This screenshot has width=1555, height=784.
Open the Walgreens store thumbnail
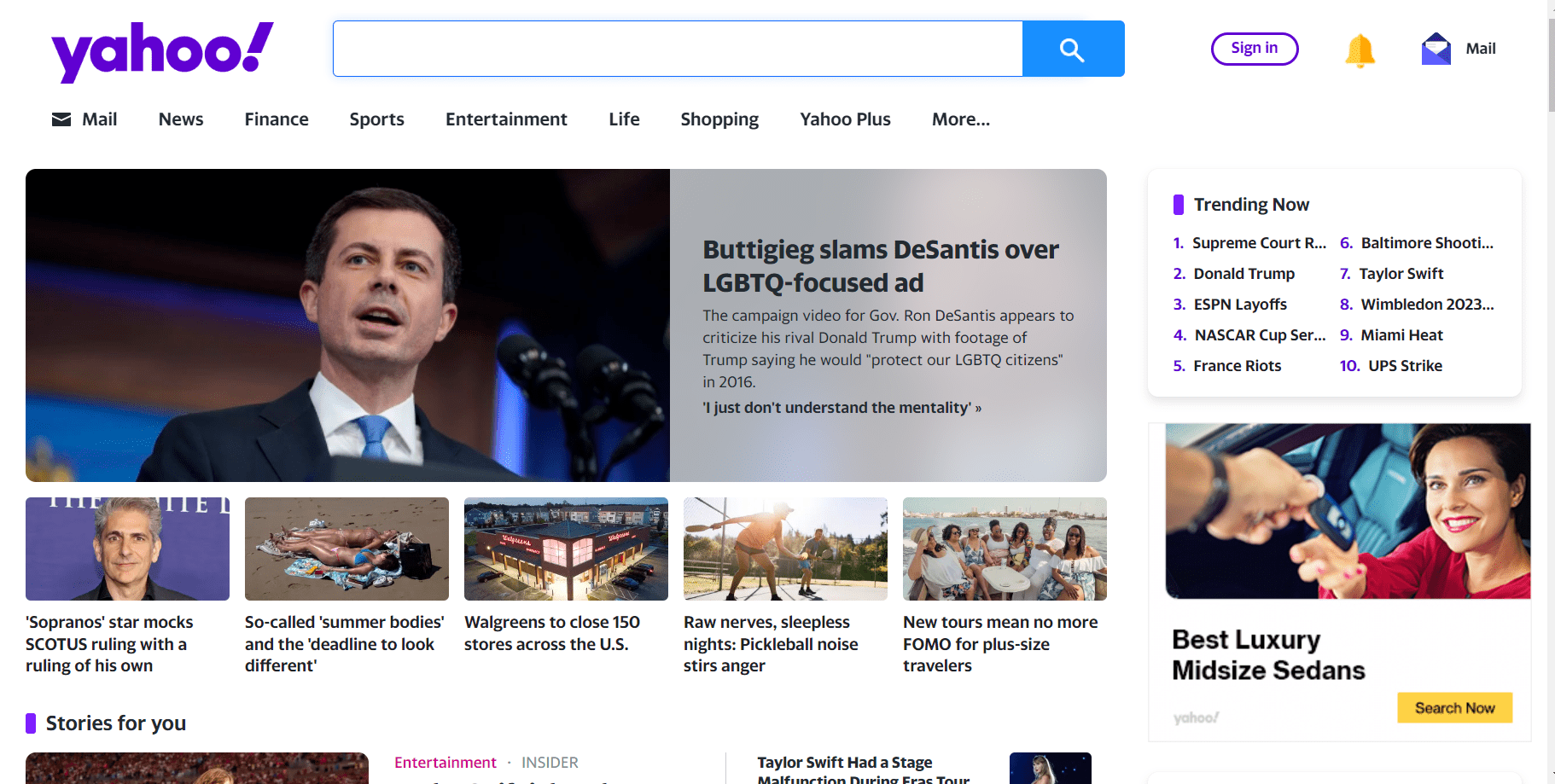tap(566, 549)
